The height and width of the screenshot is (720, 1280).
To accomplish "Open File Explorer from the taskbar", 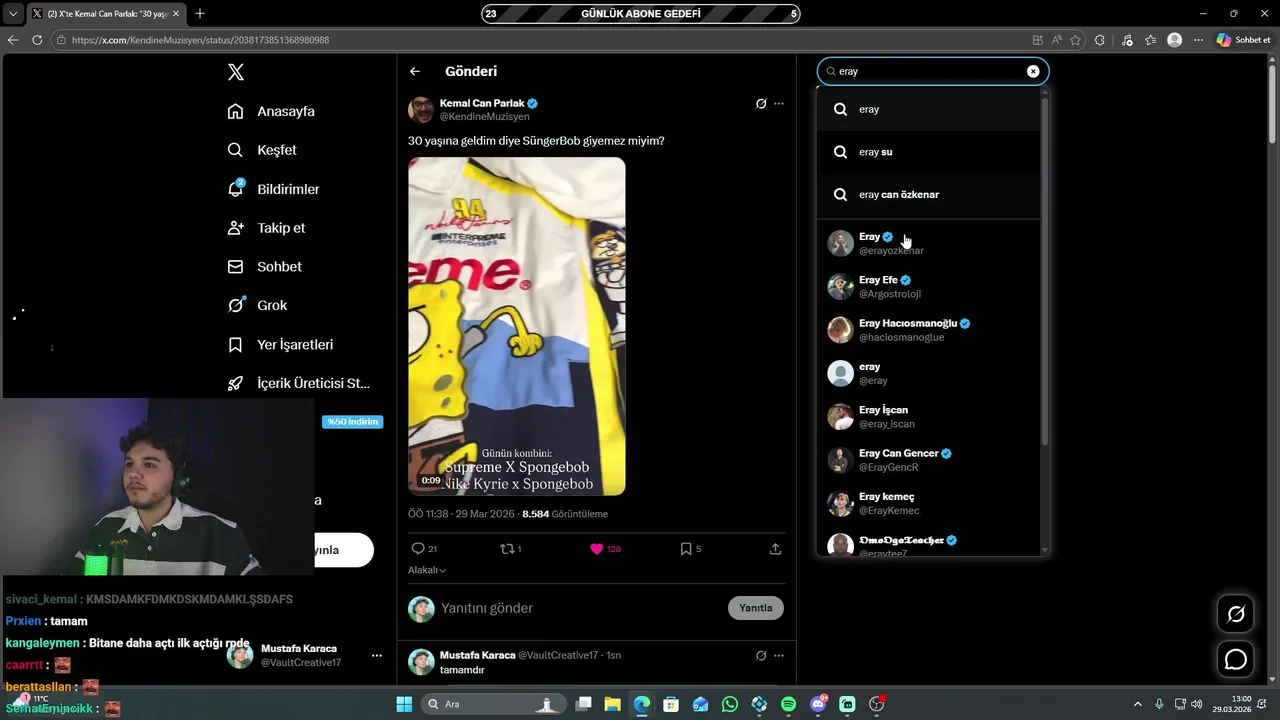I will (x=613, y=704).
